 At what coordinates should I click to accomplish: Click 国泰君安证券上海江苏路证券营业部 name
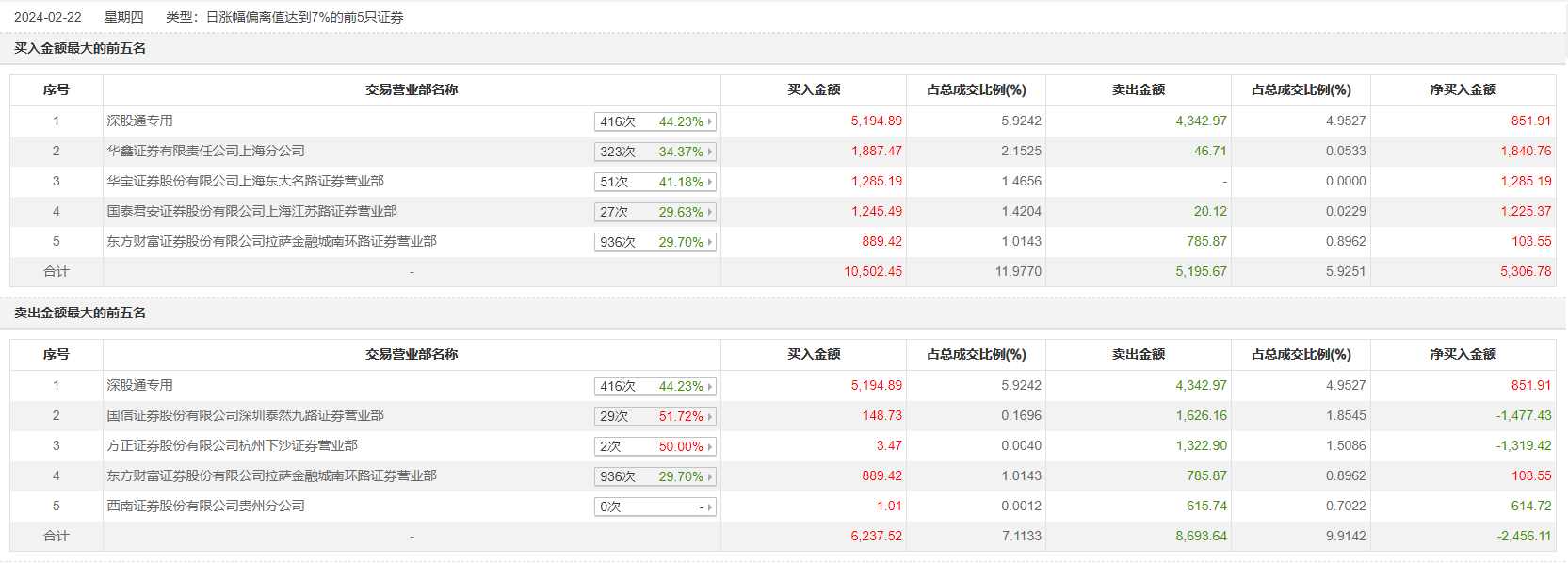pyautogui.click(x=251, y=211)
